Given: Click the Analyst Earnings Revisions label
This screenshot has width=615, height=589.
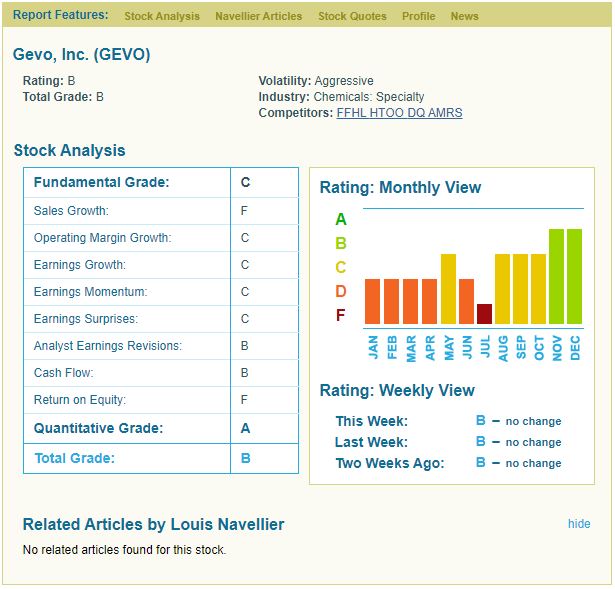Looking at the screenshot, I should pos(108,346).
